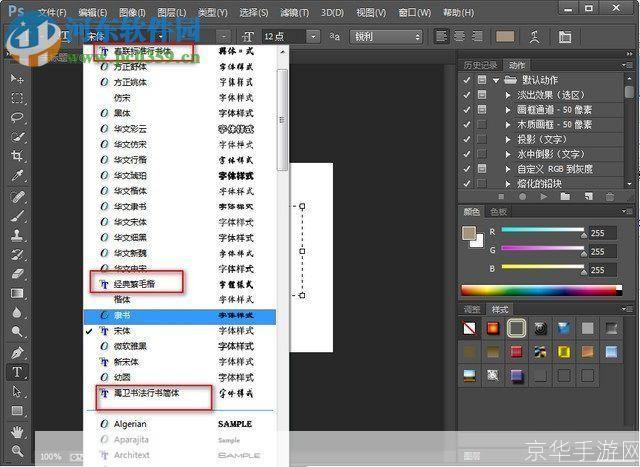Choose the Algerian font from list

click(x=180, y=424)
